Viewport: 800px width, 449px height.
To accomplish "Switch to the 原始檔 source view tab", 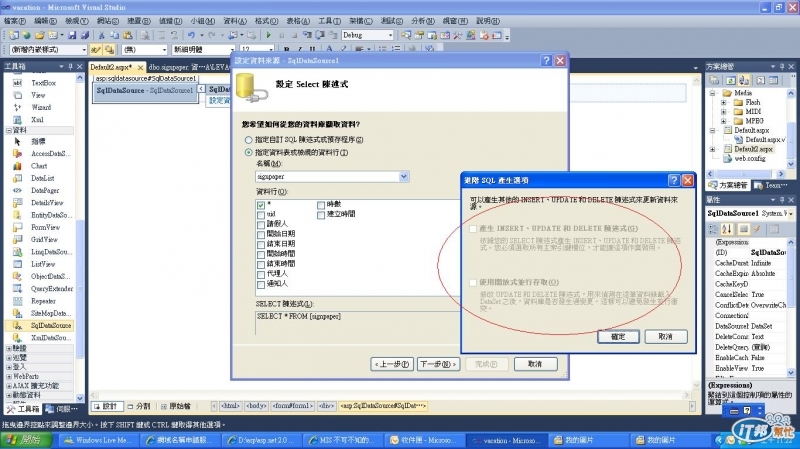I will (175, 406).
